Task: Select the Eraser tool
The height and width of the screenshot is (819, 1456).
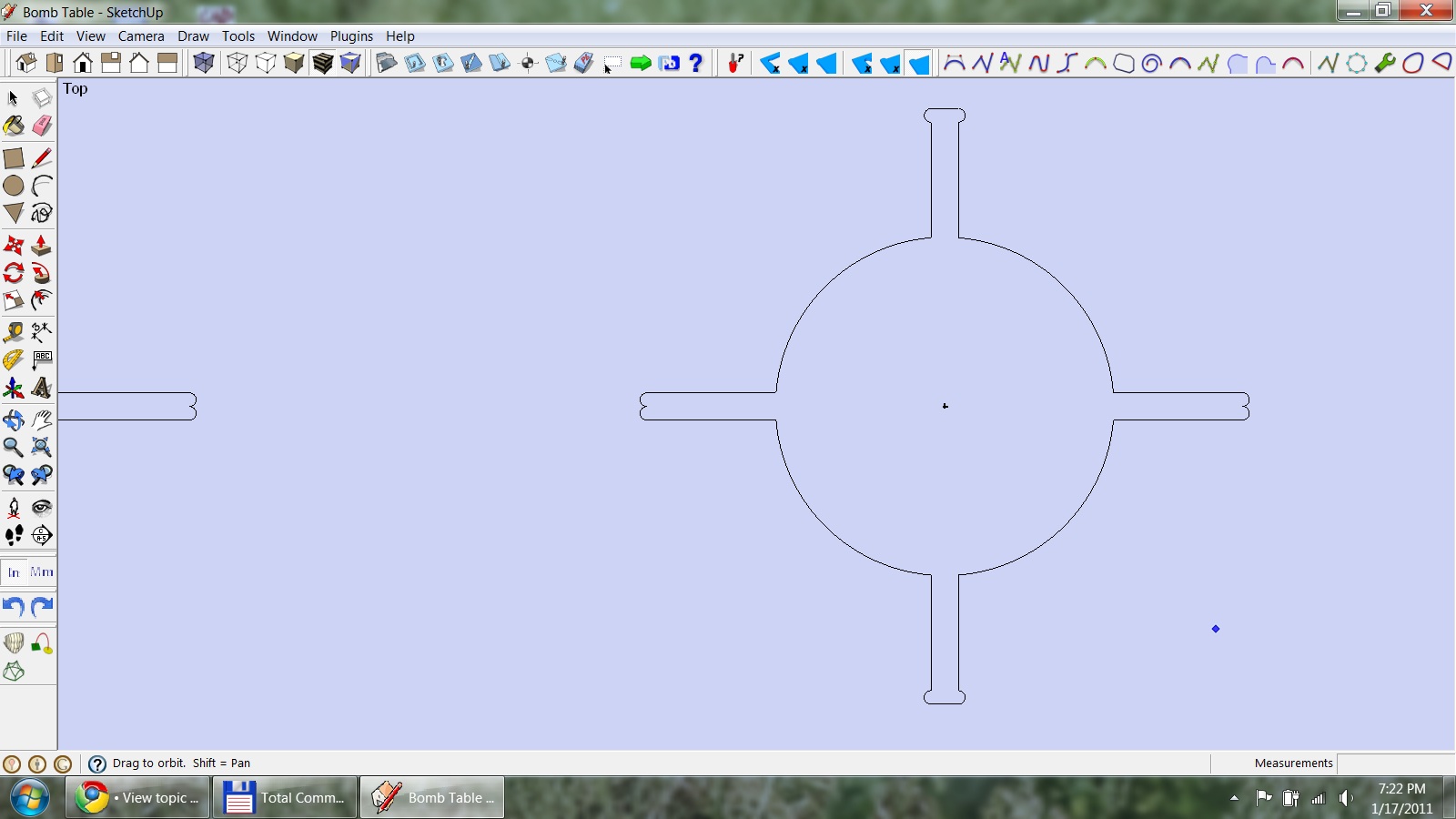Action: click(42, 126)
